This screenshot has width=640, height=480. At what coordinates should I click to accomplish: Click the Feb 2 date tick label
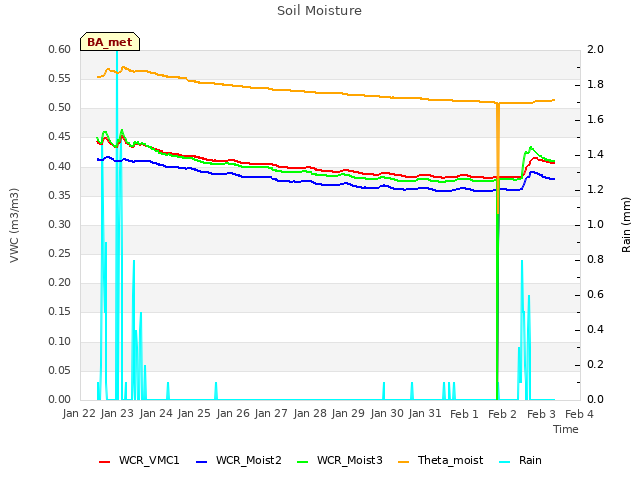[502, 414]
